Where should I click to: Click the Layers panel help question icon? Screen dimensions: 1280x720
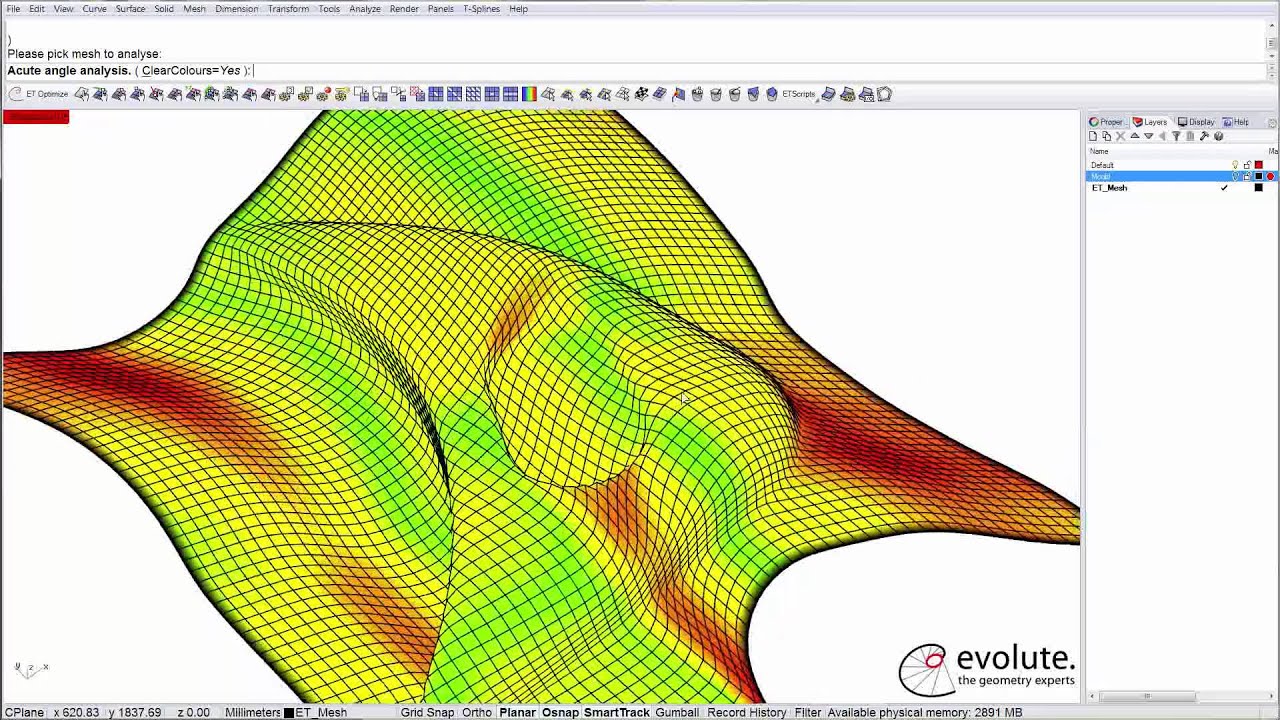(1218, 136)
